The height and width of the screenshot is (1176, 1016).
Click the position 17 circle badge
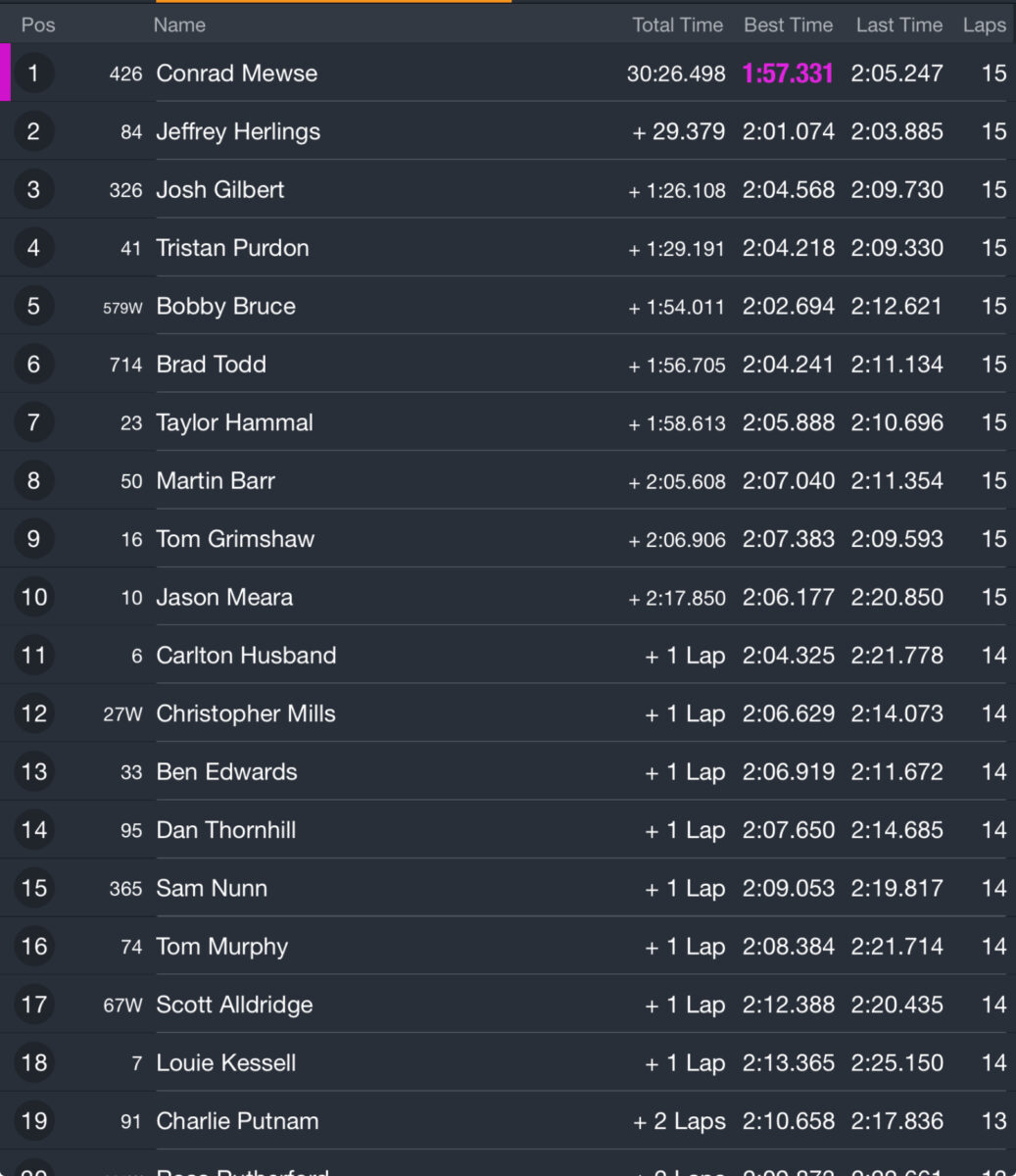point(33,1004)
